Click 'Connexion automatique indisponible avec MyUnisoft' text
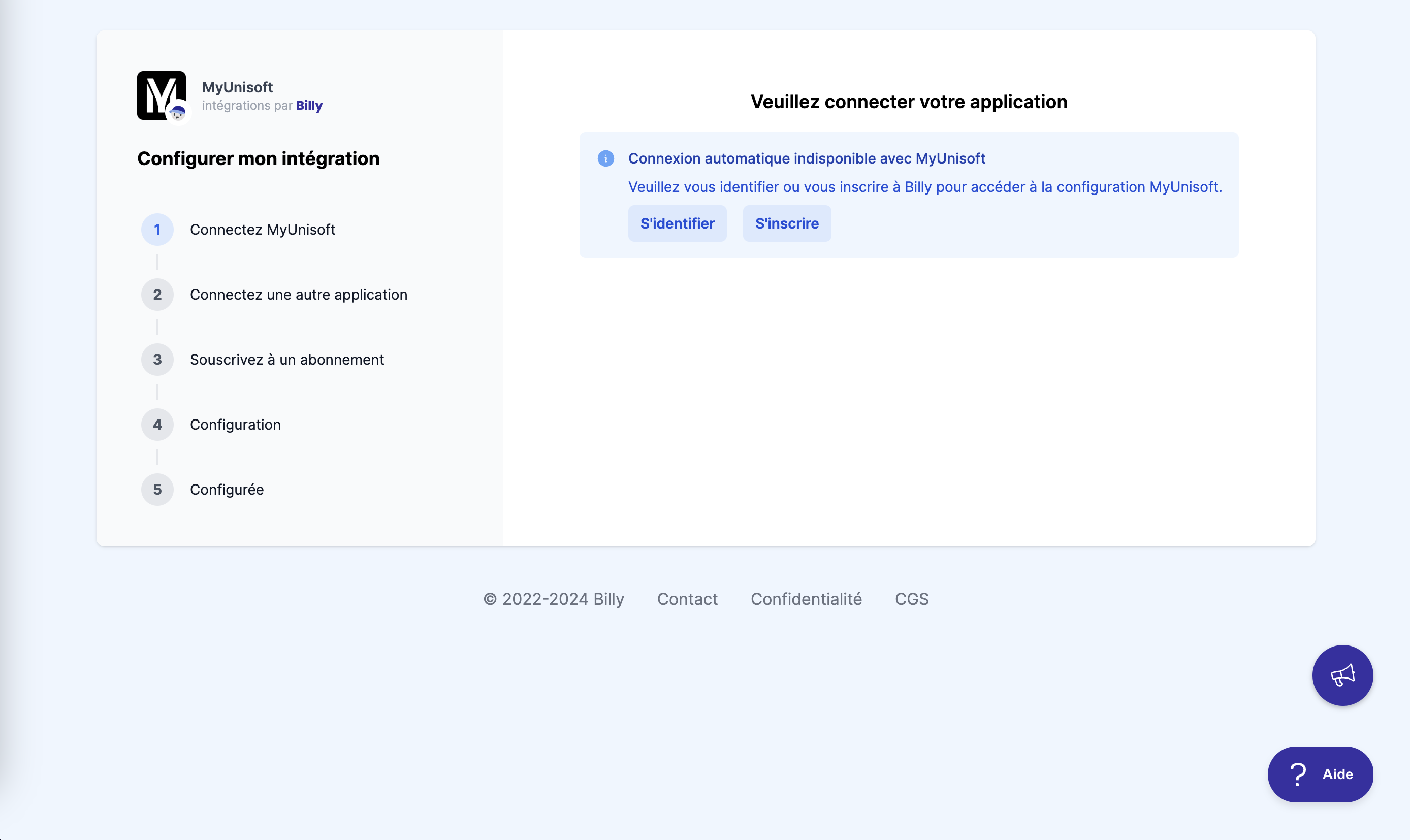The width and height of the screenshot is (1410, 840). pos(807,158)
